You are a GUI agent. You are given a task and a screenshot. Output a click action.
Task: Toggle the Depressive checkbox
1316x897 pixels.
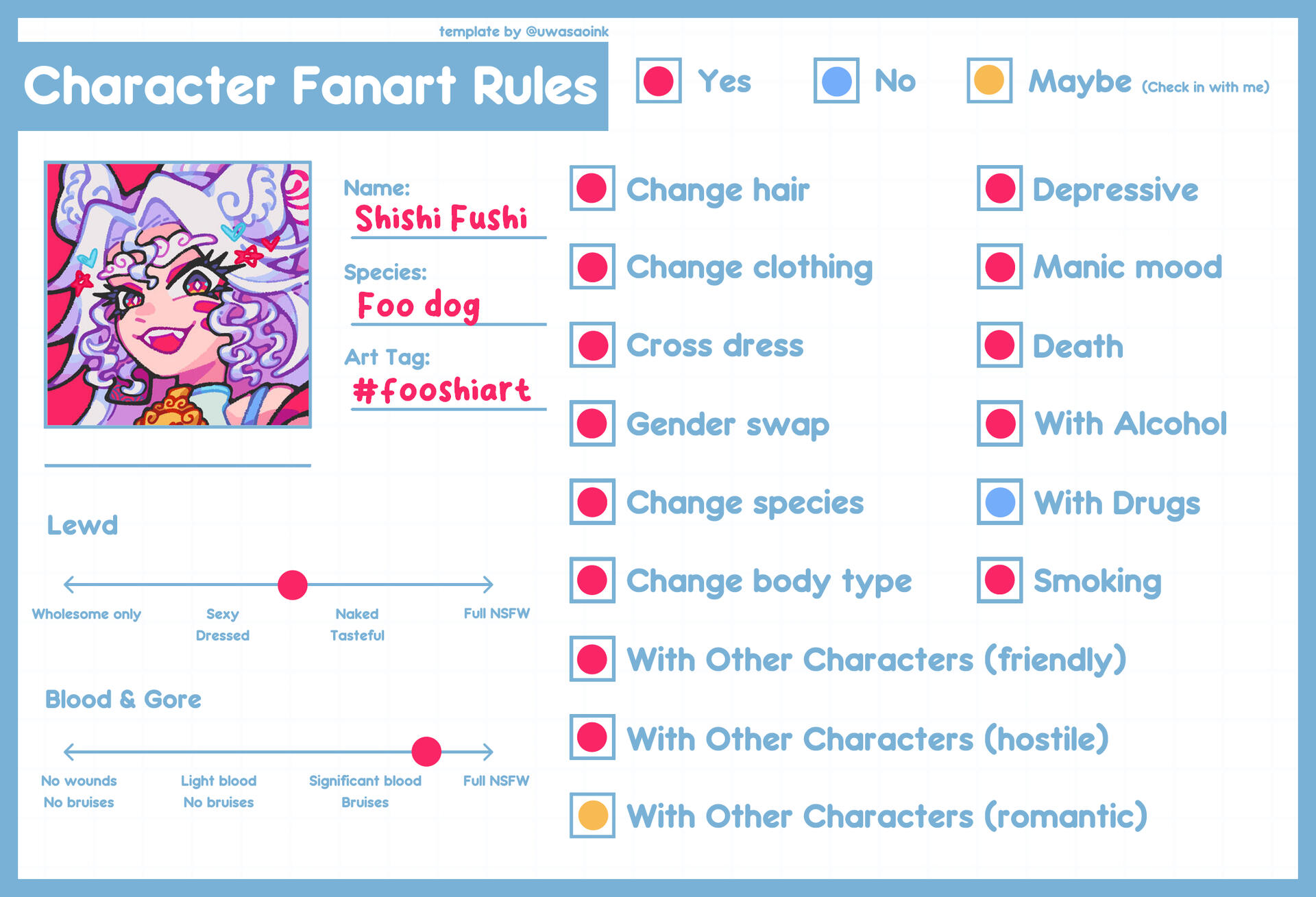click(999, 188)
